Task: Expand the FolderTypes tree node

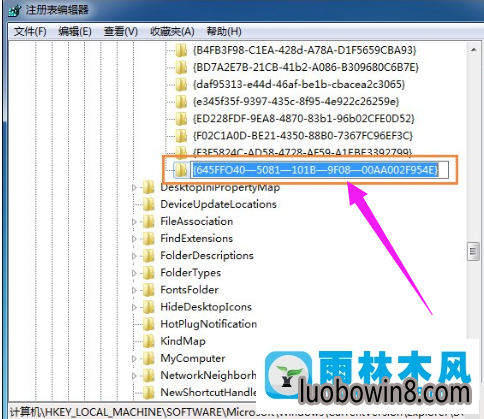Action: 134,273
